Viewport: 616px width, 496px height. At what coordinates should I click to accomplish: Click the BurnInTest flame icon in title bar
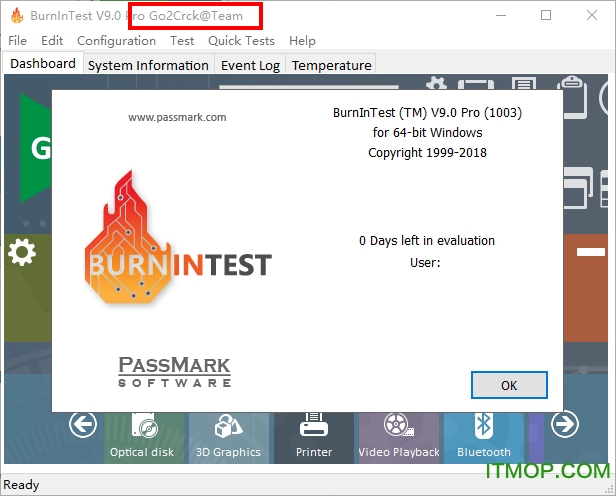pos(17,16)
